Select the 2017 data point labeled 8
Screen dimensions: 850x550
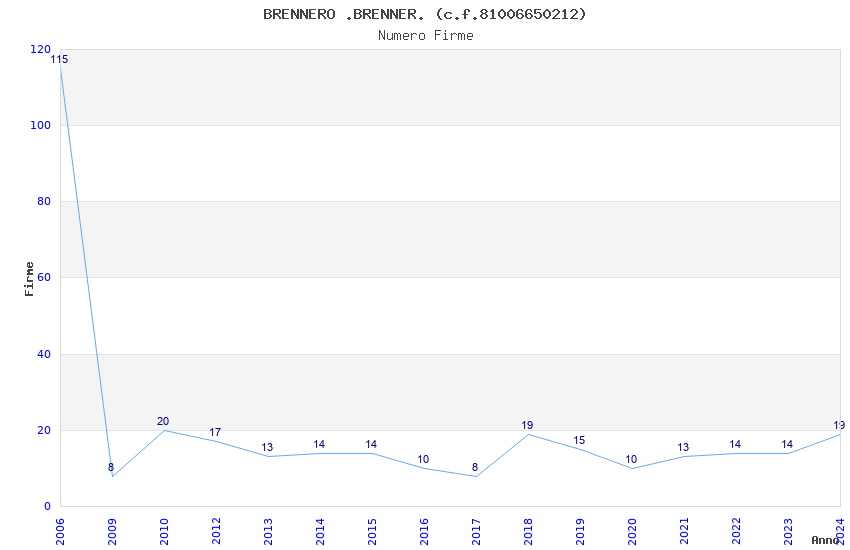point(475,476)
